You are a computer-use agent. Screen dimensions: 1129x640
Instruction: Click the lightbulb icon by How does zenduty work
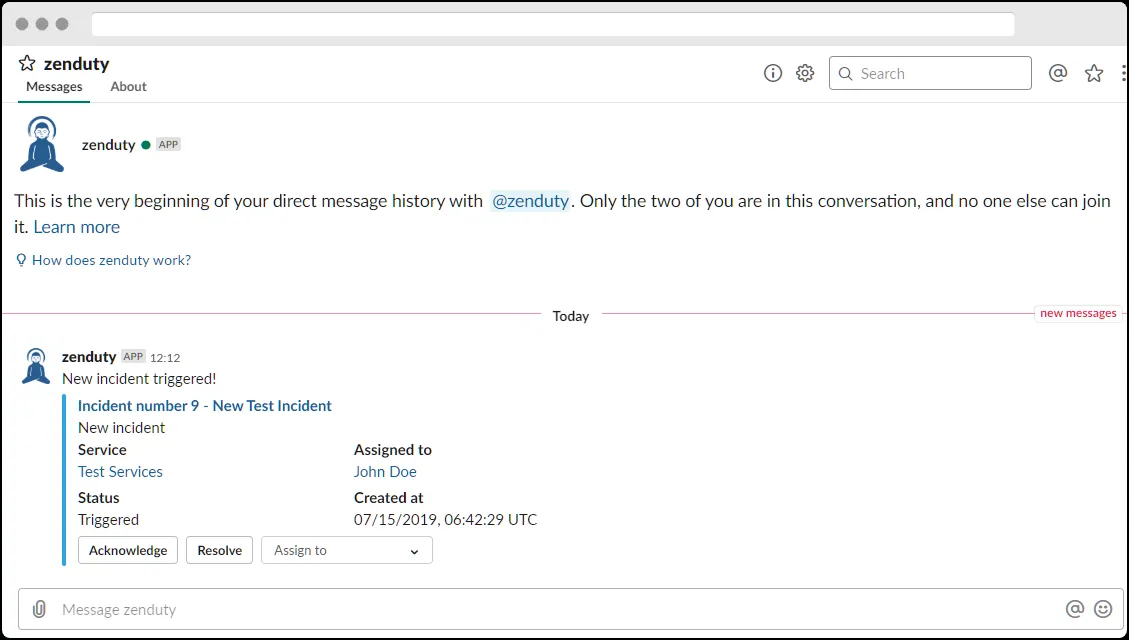tap(21, 260)
